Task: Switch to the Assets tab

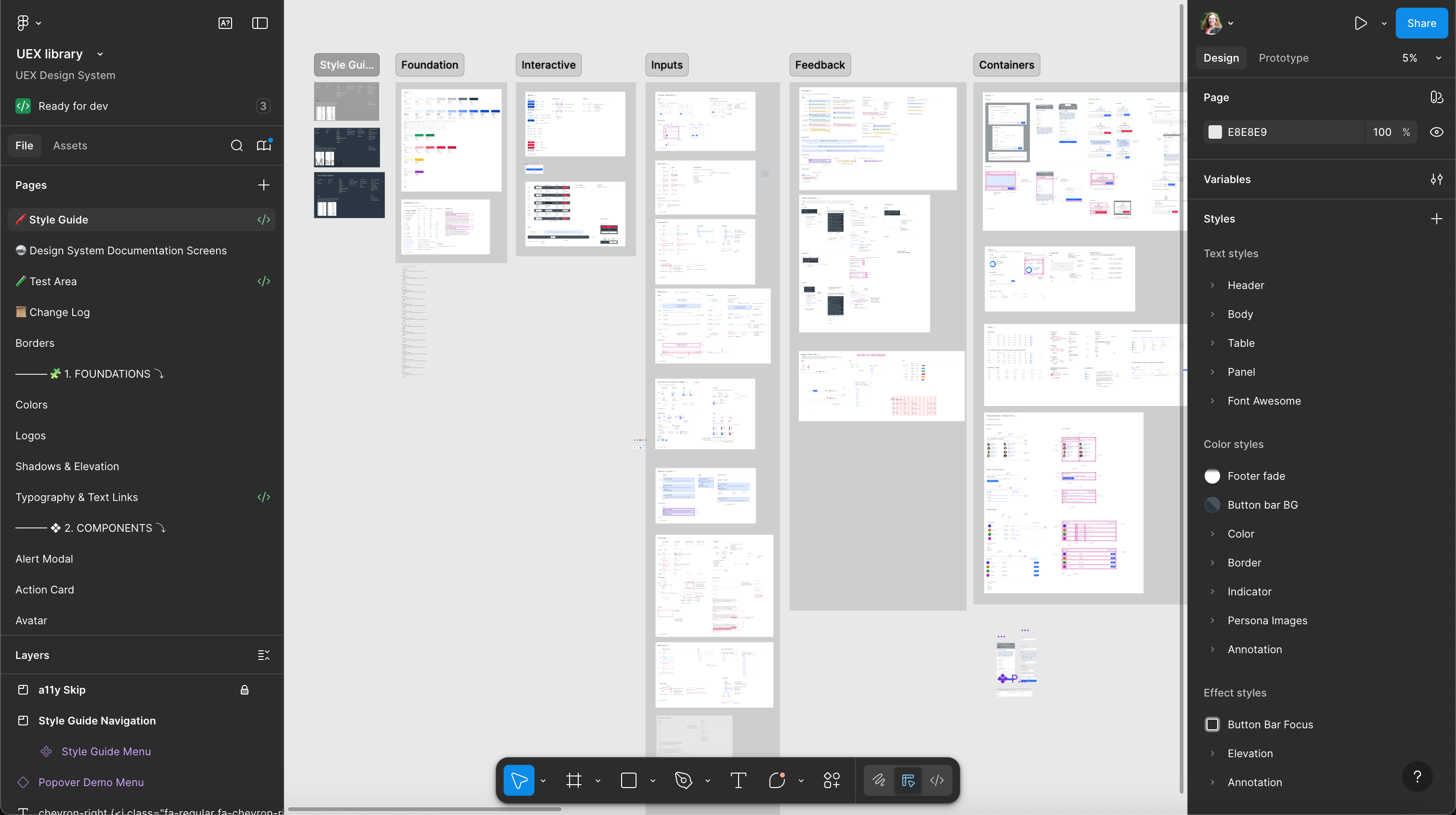Action: tap(70, 145)
